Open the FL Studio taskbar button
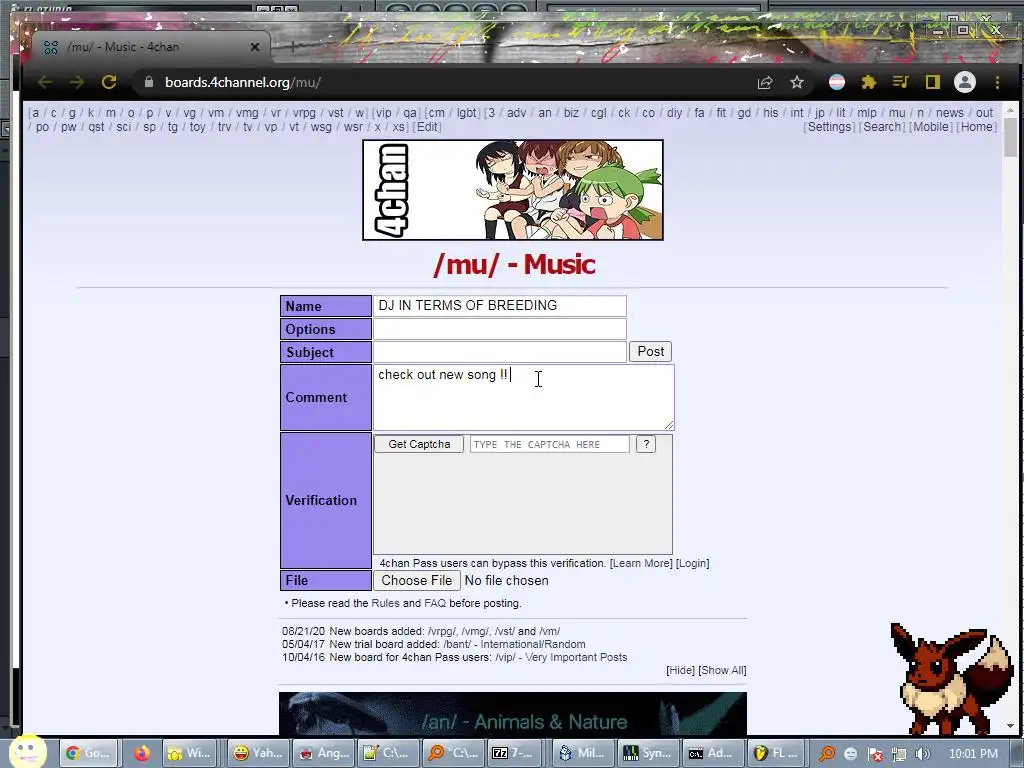Image resolution: width=1024 pixels, height=768 pixels. [x=775, y=753]
